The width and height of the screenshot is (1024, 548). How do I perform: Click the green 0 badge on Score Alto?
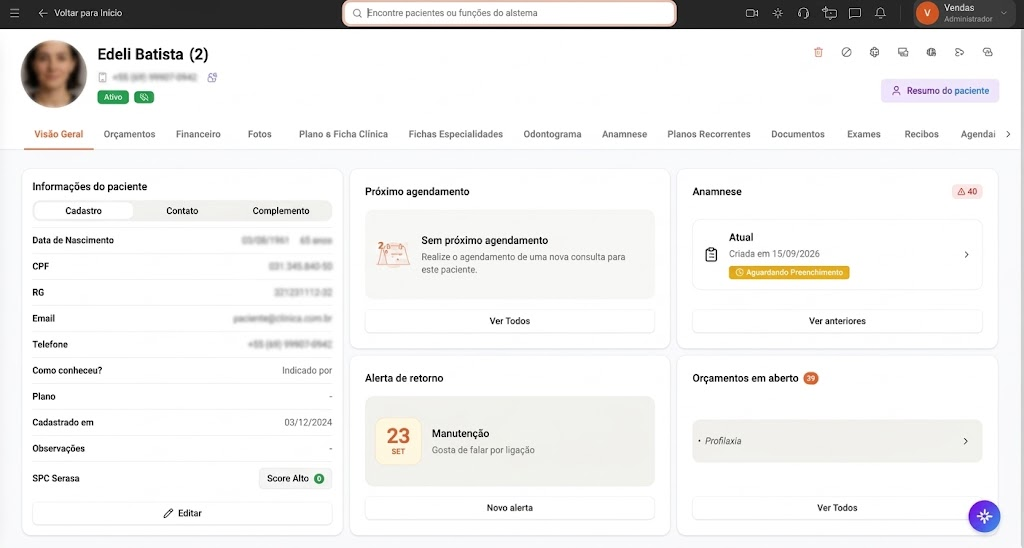(x=319, y=479)
